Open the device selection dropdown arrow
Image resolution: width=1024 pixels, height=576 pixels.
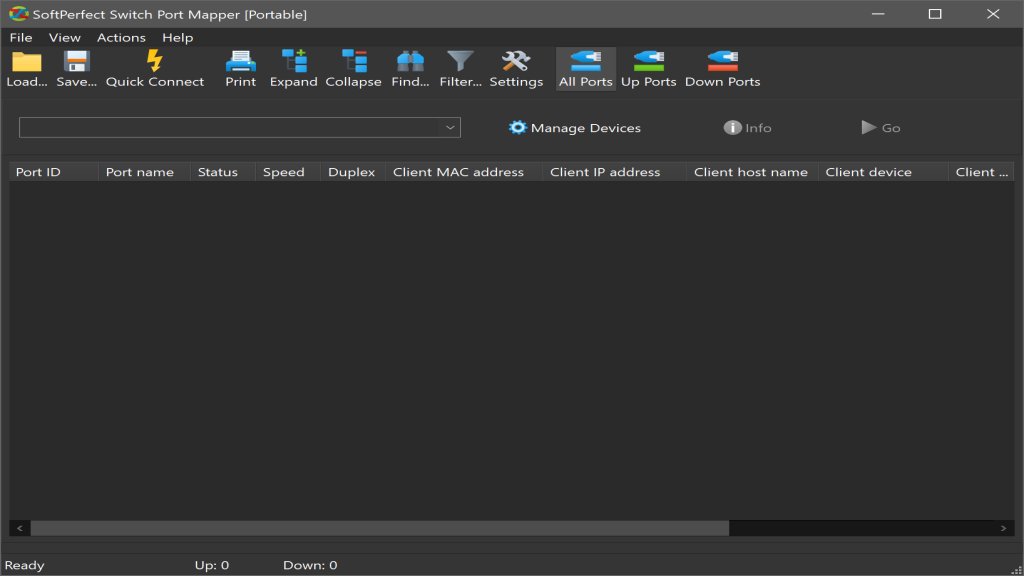coord(450,127)
